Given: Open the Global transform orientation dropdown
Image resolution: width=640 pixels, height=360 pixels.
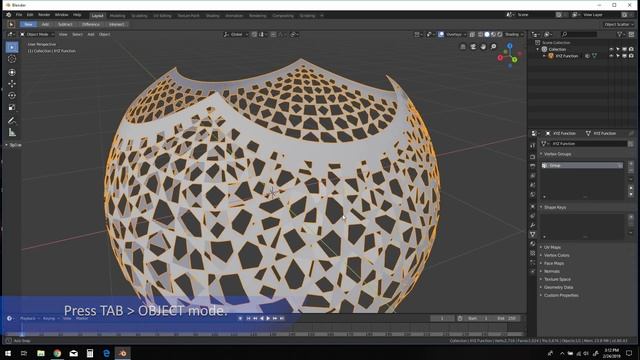Looking at the screenshot, I should tap(236, 34).
